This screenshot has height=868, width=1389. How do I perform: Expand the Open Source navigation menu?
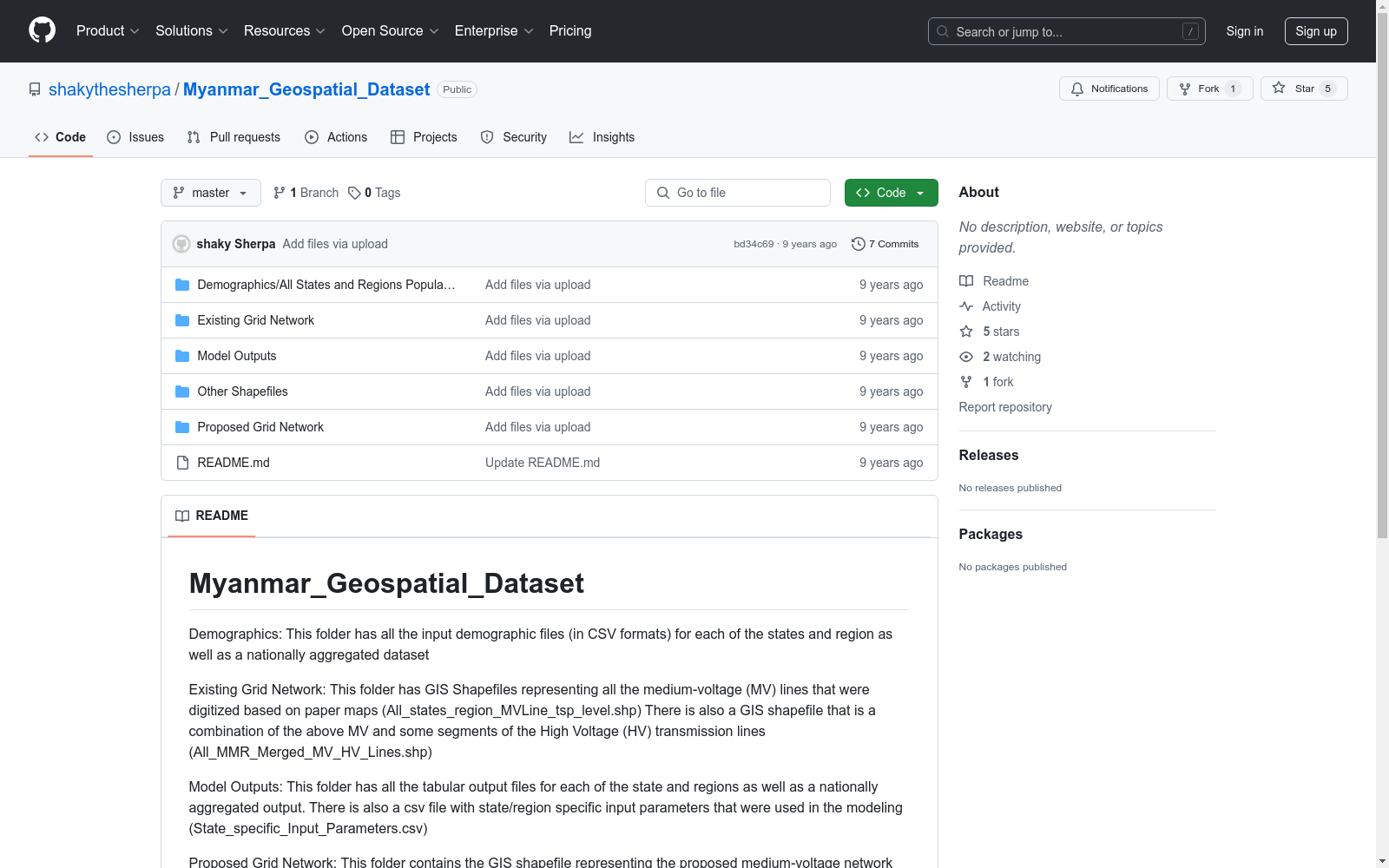390,31
